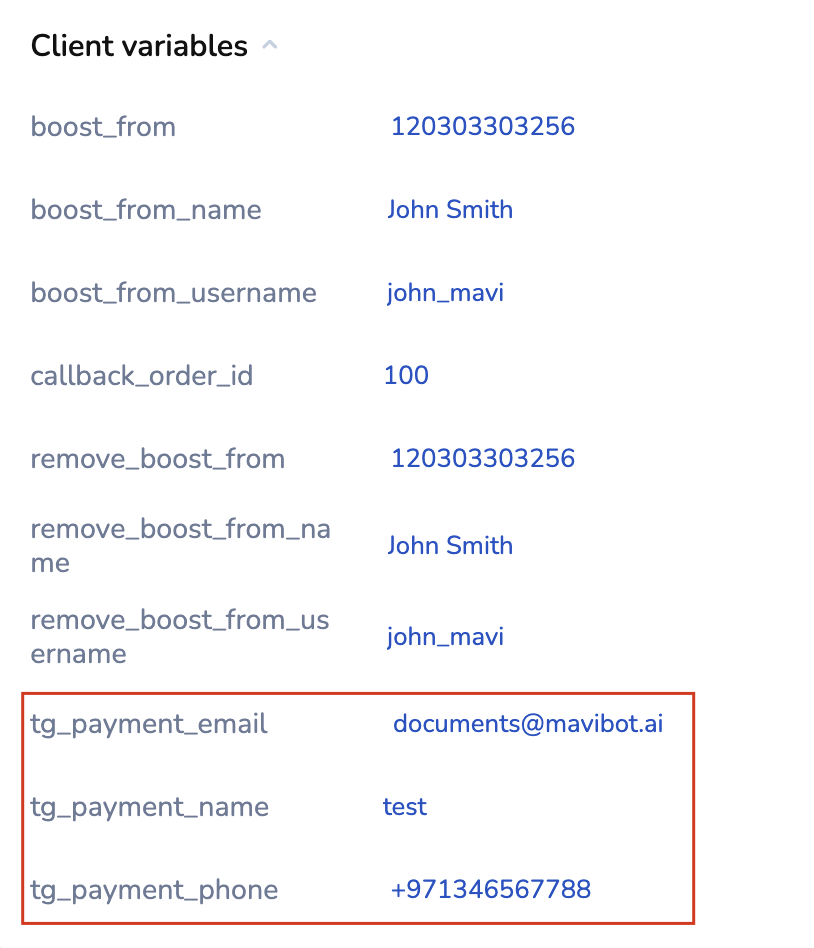This screenshot has width=814, height=948.
Task: Click the remove_boost_from value 120303303256
Action: pyautogui.click(x=482, y=459)
